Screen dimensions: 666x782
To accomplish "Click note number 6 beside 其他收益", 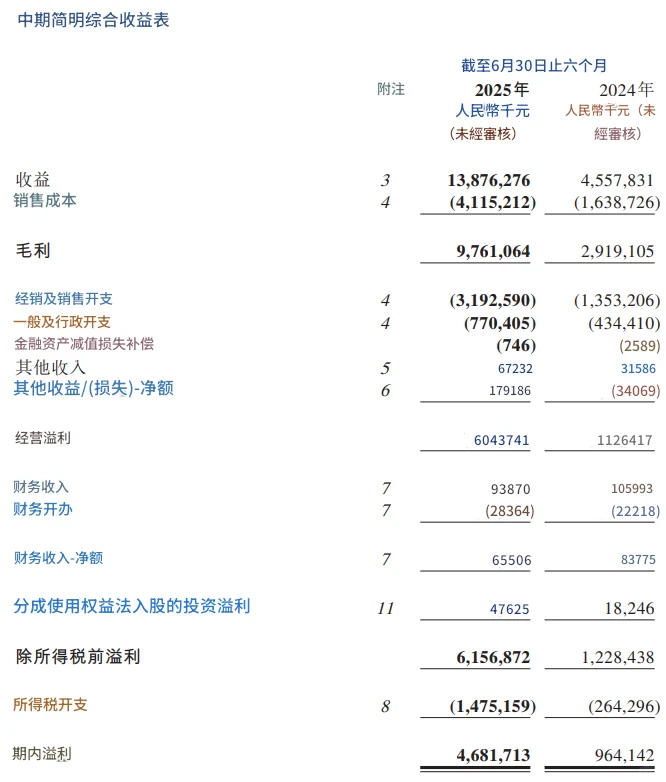I will (385, 391).
